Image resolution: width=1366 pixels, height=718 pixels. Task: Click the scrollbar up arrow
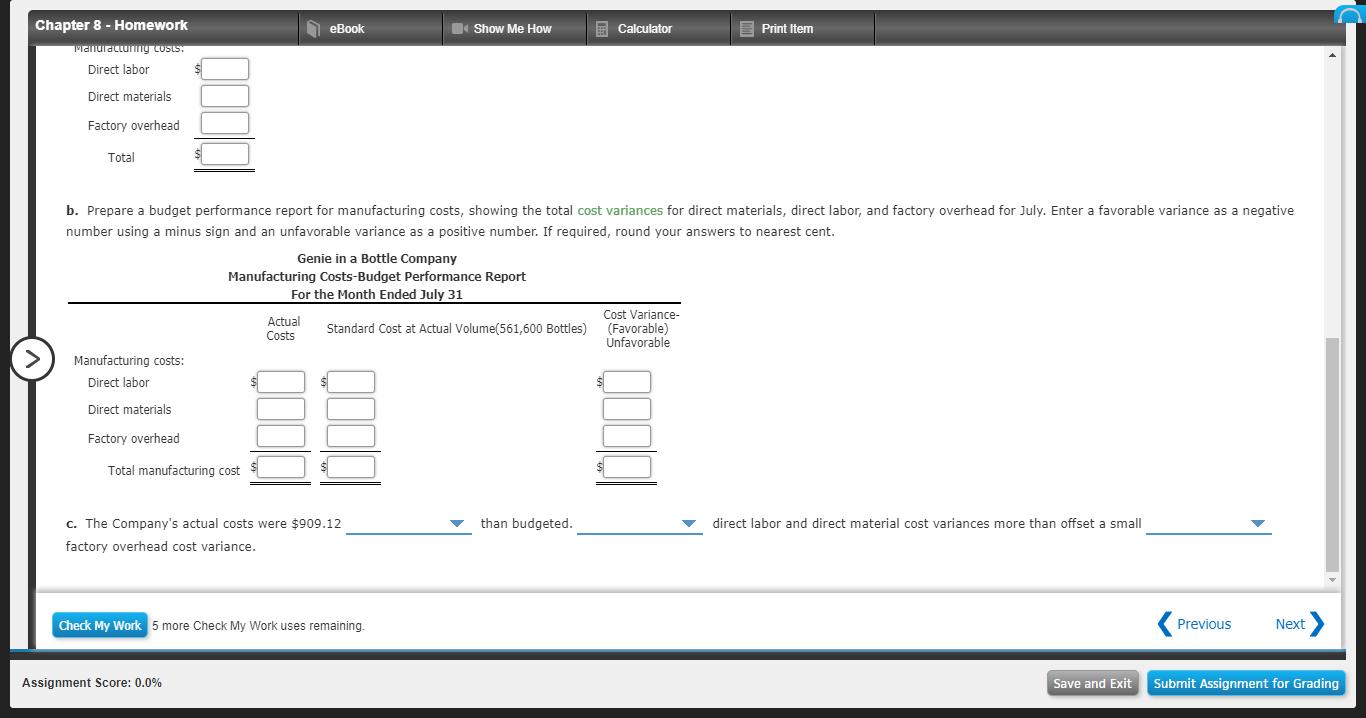click(1331, 54)
